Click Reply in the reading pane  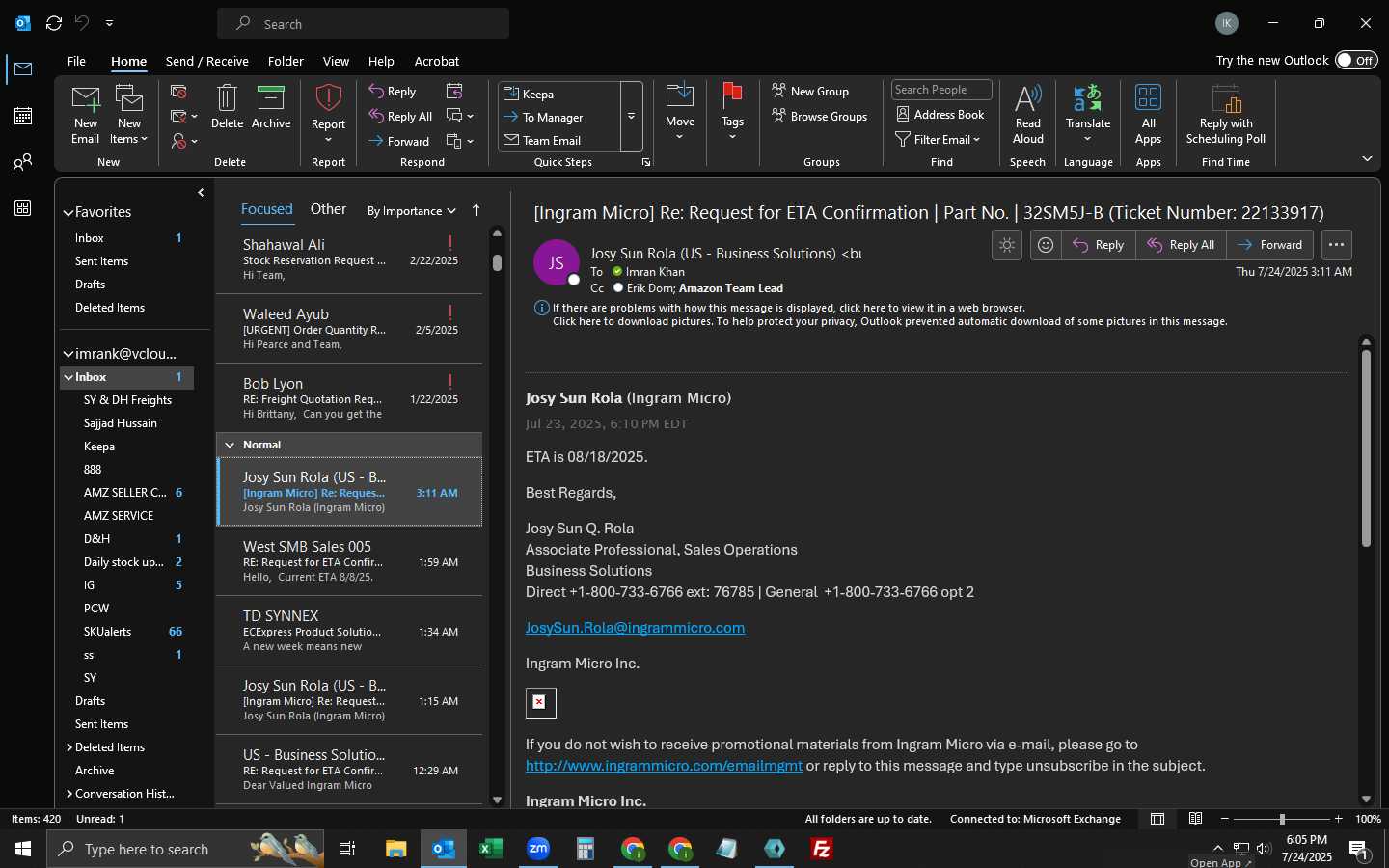coord(1099,245)
